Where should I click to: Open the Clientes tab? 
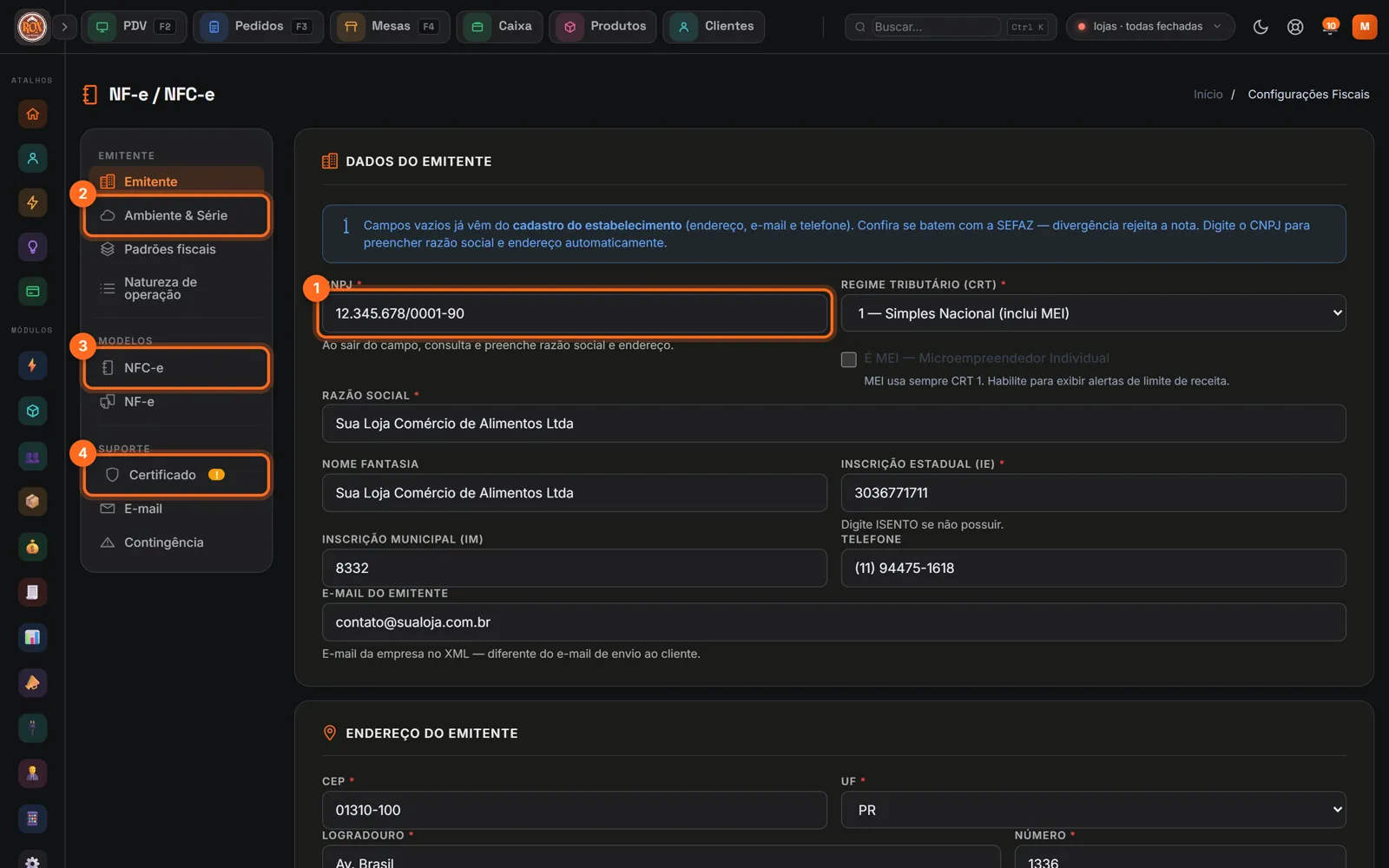tap(714, 27)
